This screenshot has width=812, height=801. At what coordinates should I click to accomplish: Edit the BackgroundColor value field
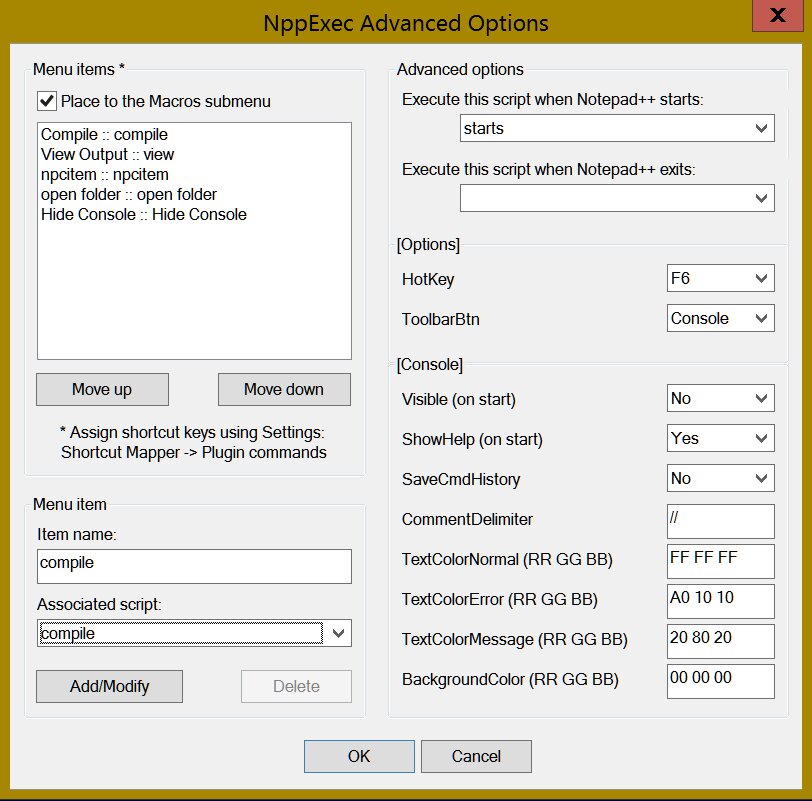pyautogui.click(x=721, y=681)
